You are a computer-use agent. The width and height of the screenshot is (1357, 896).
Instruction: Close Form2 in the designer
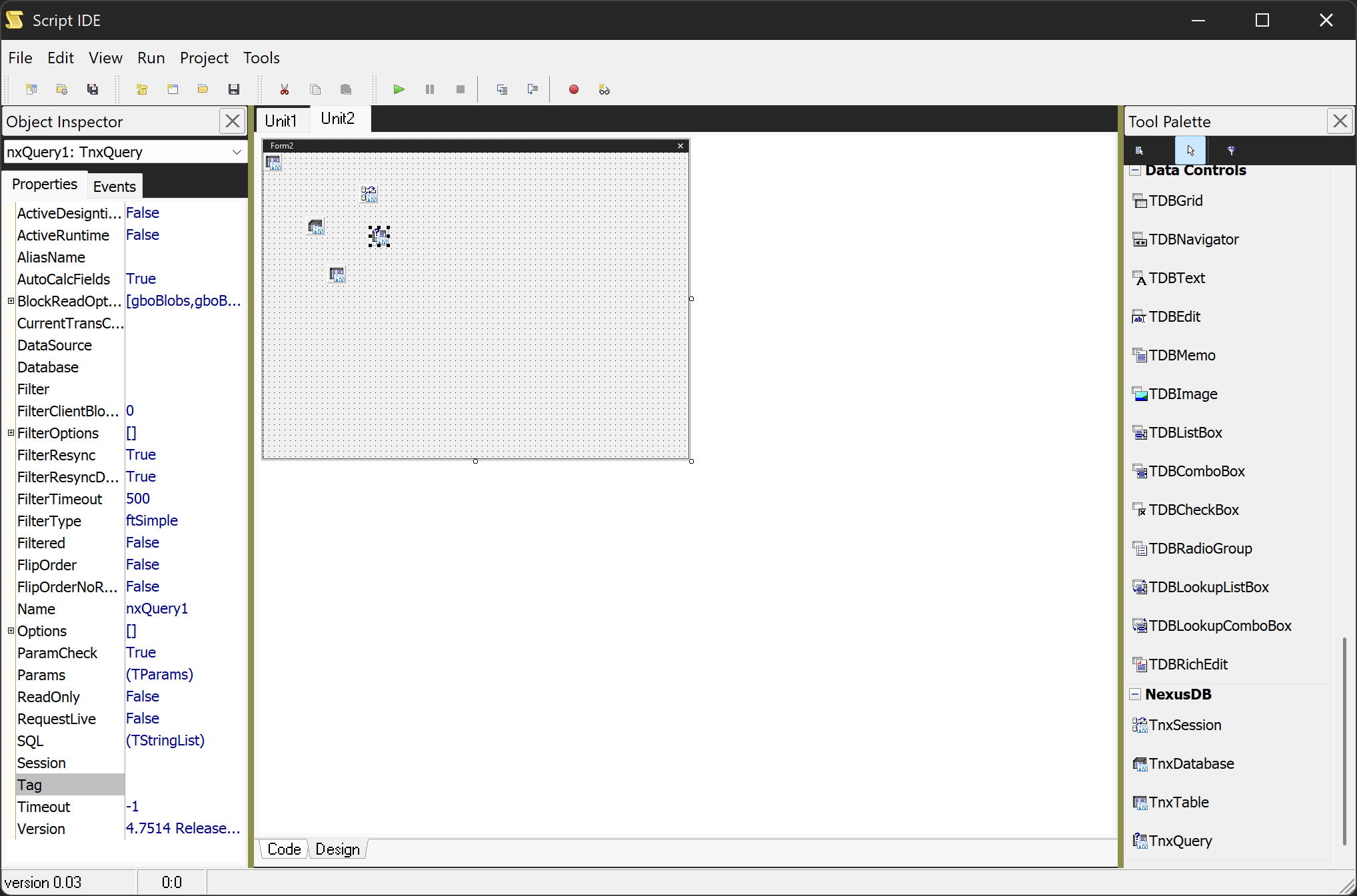pyautogui.click(x=680, y=146)
